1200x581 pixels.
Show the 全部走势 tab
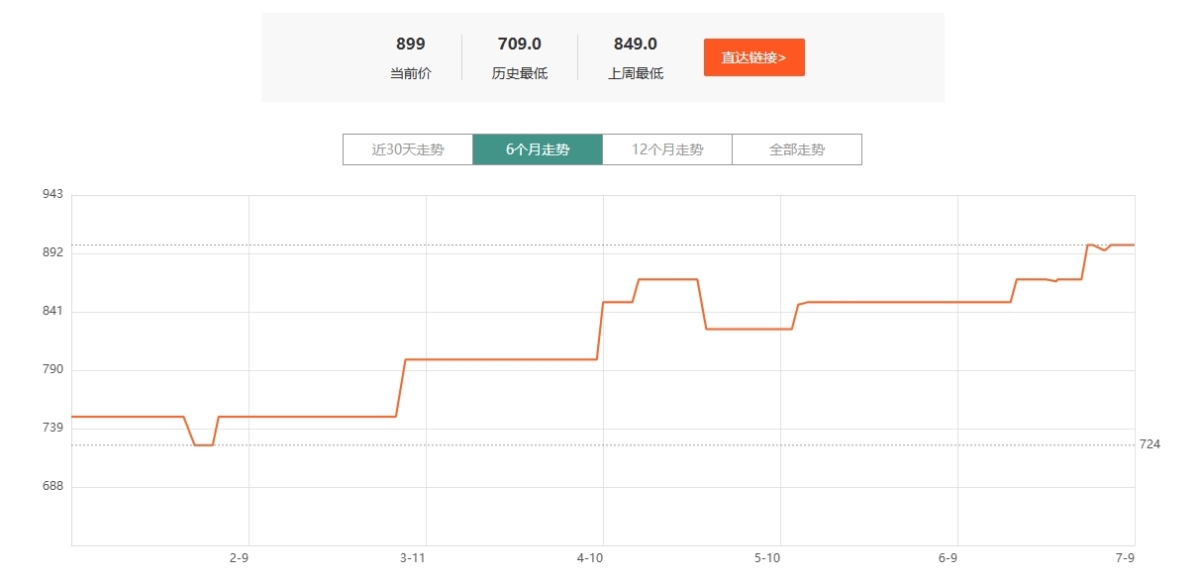pyautogui.click(x=797, y=150)
